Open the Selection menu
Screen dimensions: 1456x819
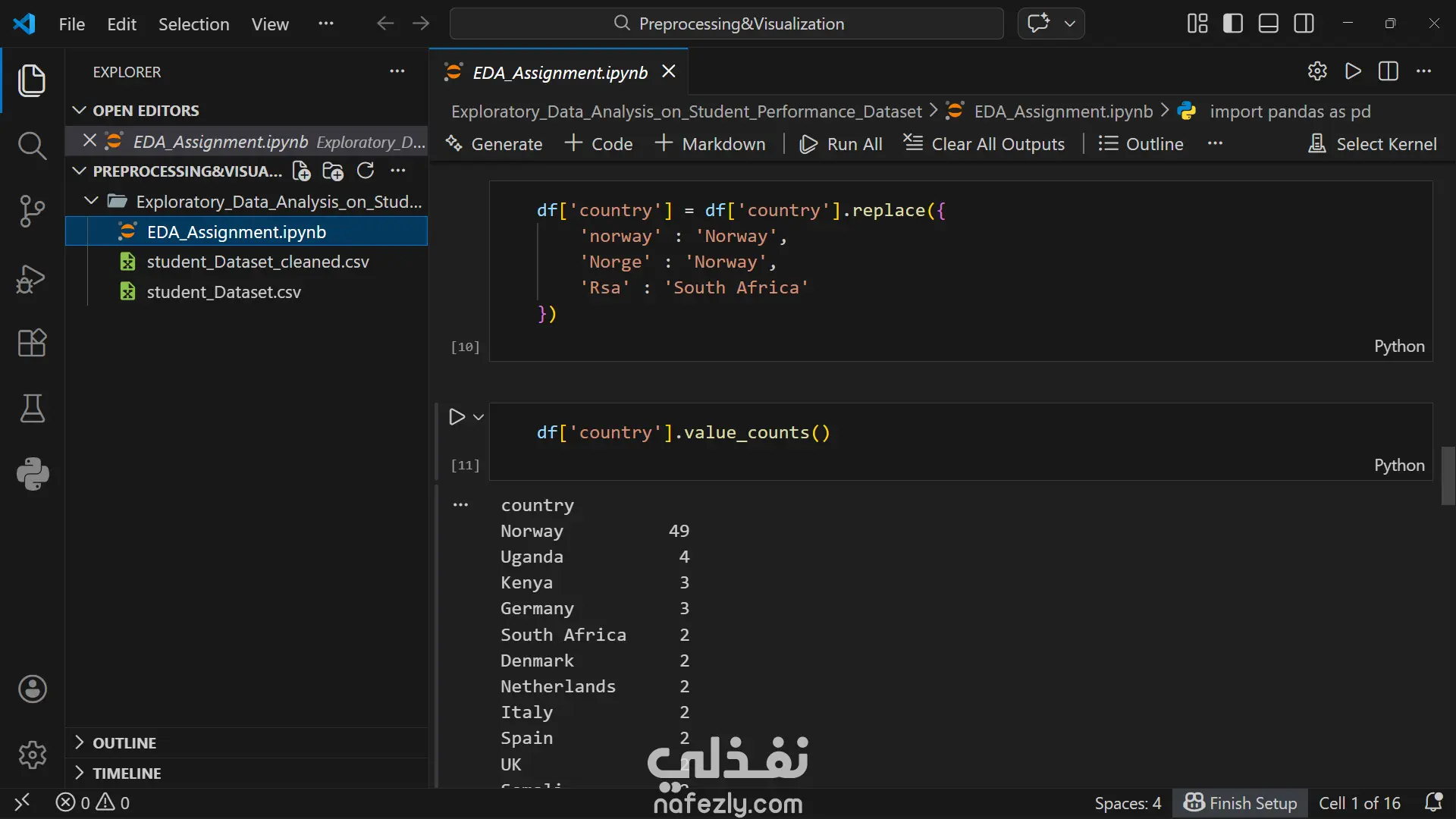coord(193,24)
